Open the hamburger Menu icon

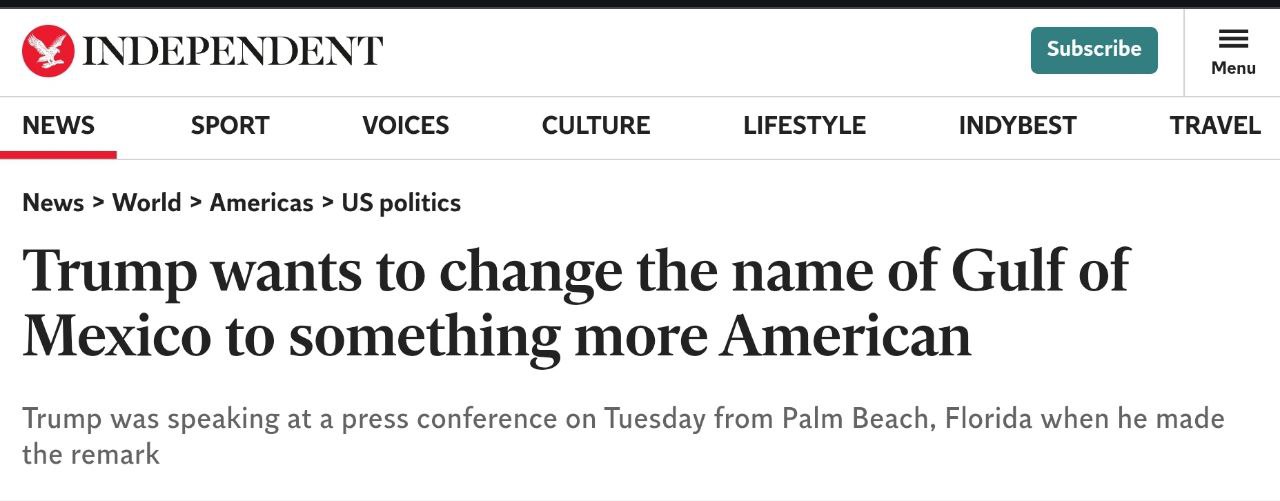(x=1233, y=39)
